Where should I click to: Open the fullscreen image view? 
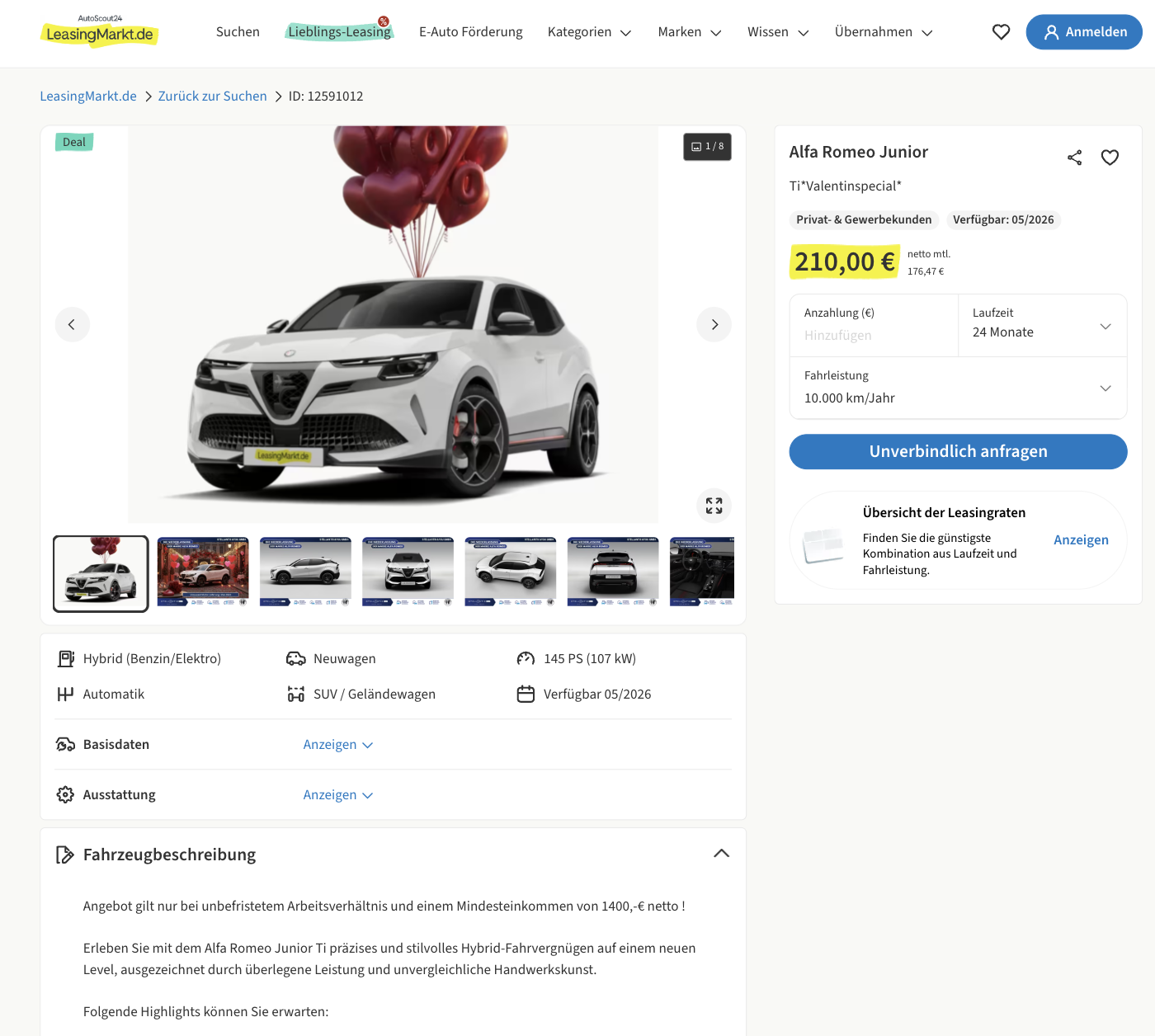(714, 506)
